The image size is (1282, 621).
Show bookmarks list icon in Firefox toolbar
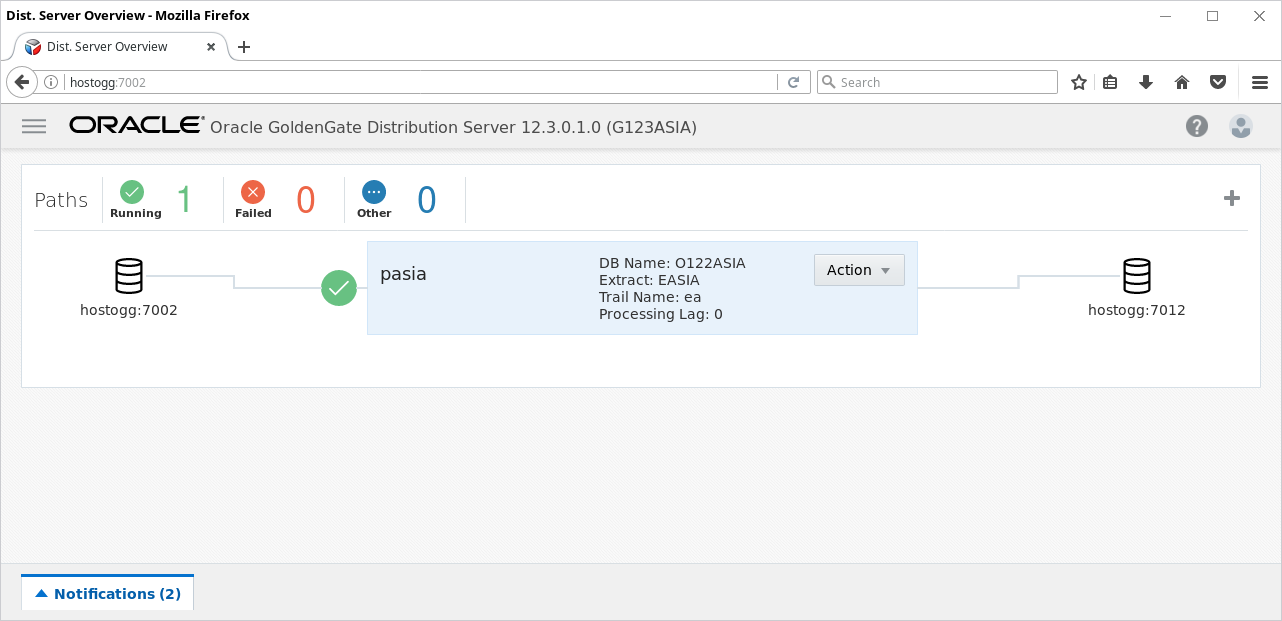pos(1110,82)
